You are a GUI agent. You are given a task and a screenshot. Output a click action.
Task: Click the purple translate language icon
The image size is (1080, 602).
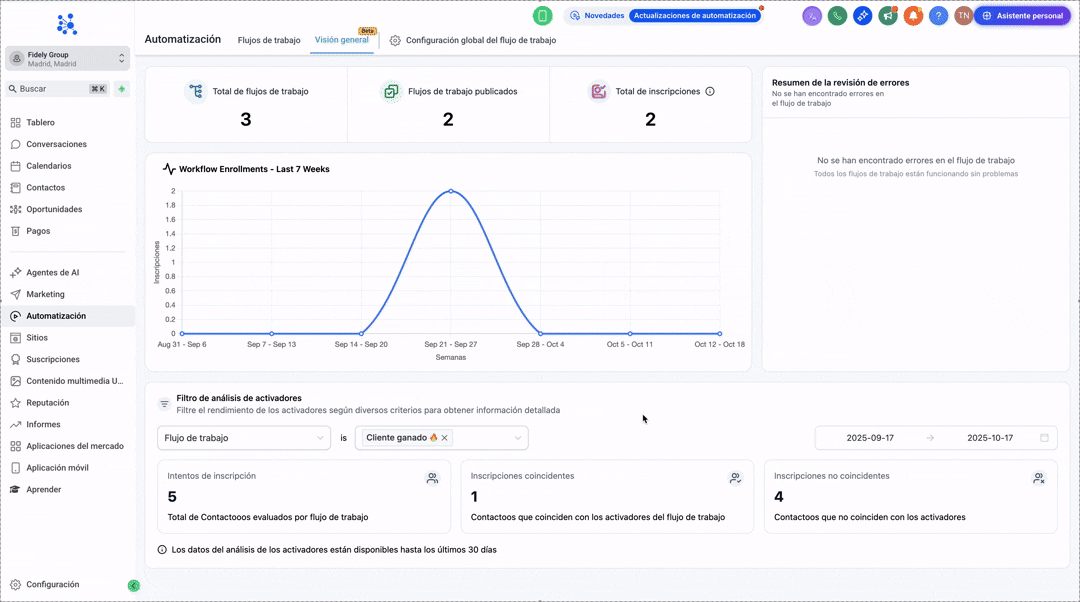[x=812, y=16]
